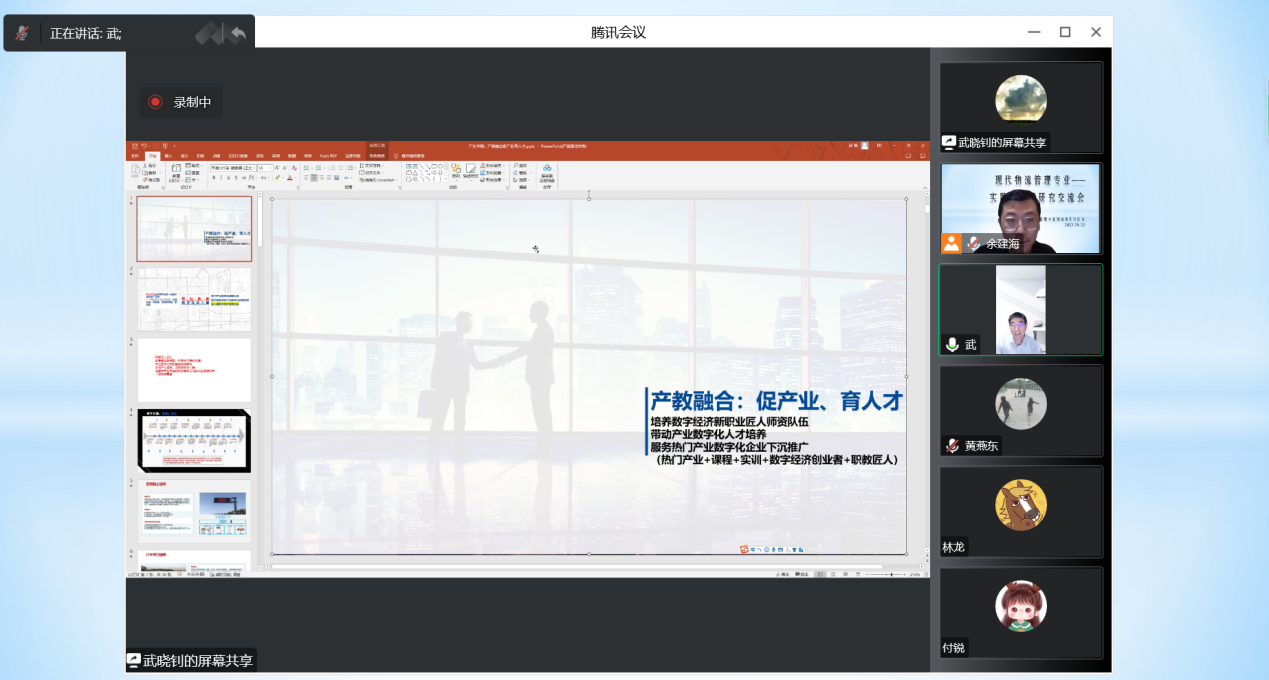
Task: Select 余建海's video tile
Action: [x=1021, y=208]
